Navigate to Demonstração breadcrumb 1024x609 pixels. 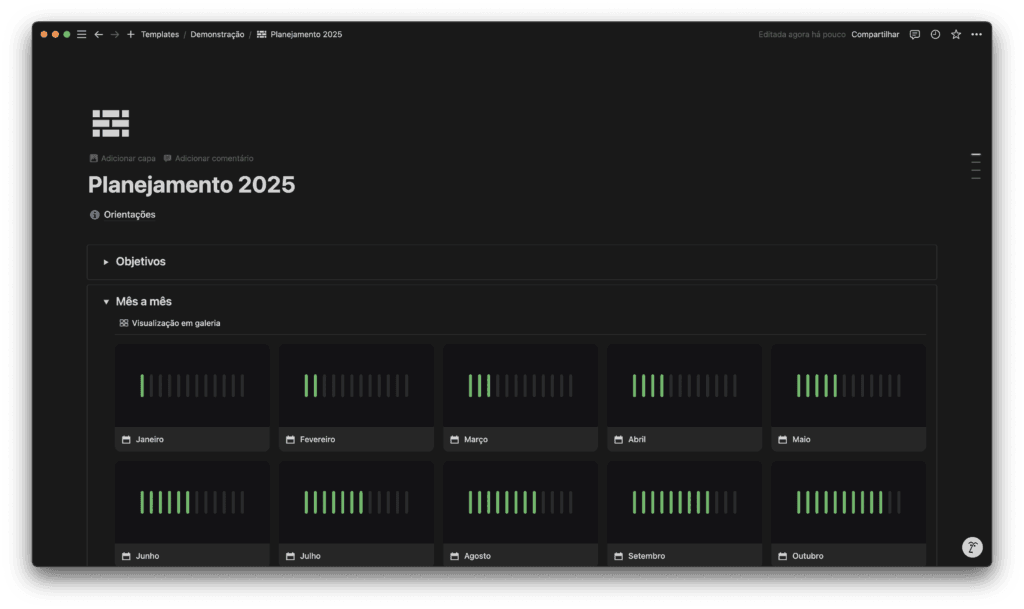click(217, 34)
